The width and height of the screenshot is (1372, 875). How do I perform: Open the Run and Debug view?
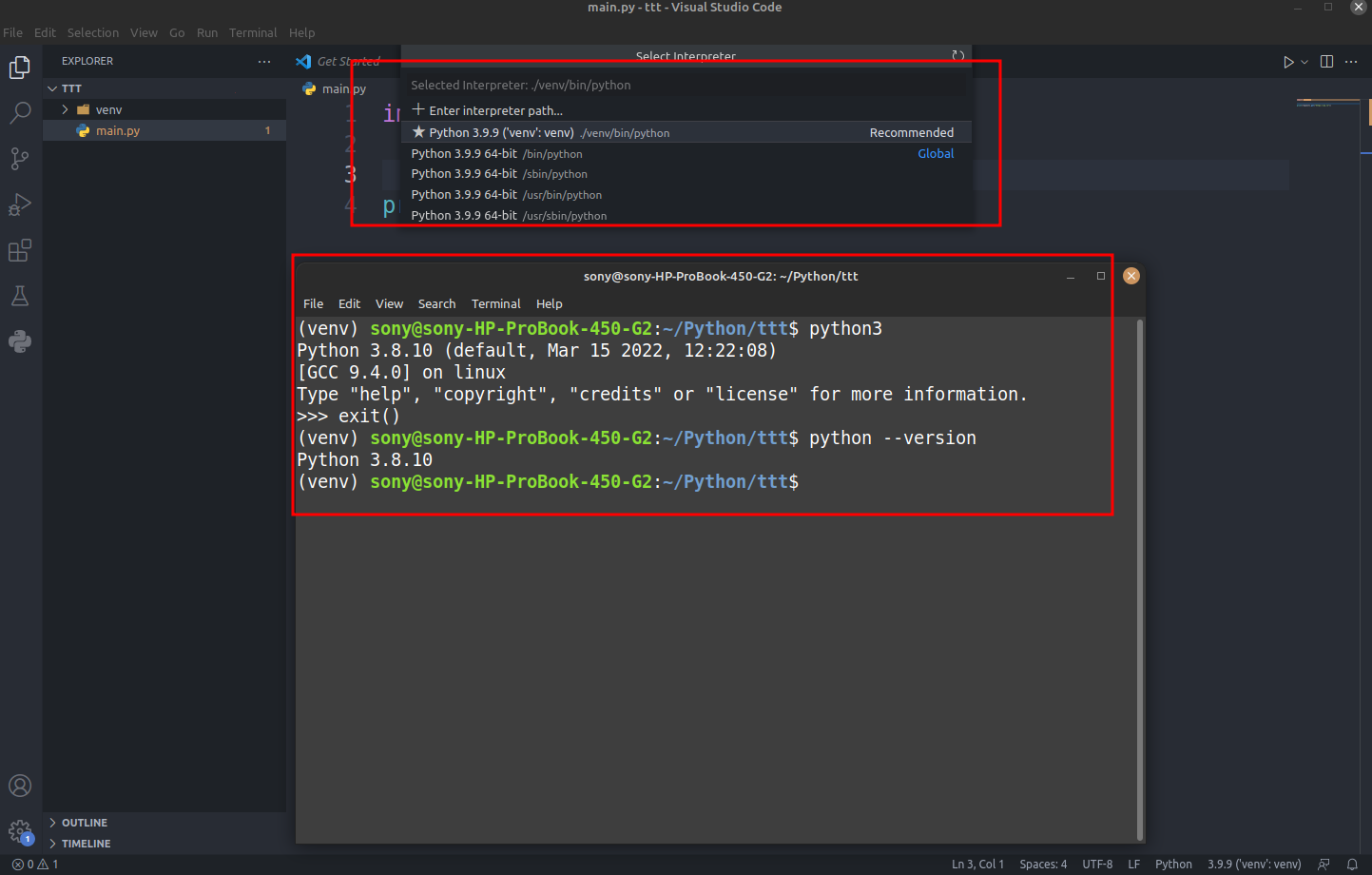coord(20,204)
